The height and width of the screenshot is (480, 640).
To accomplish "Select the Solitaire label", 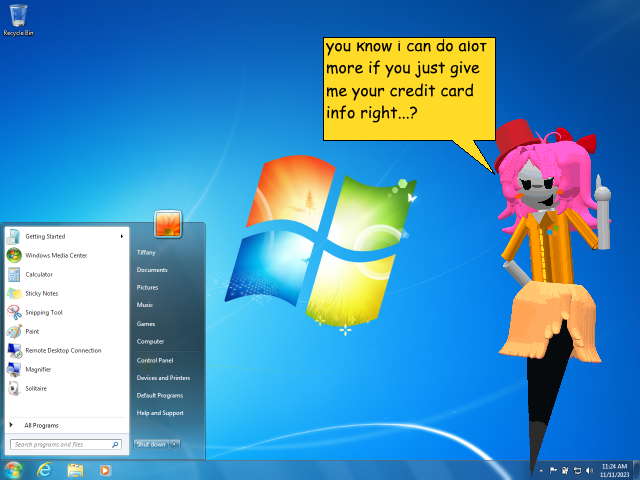I will coord(36,389).
